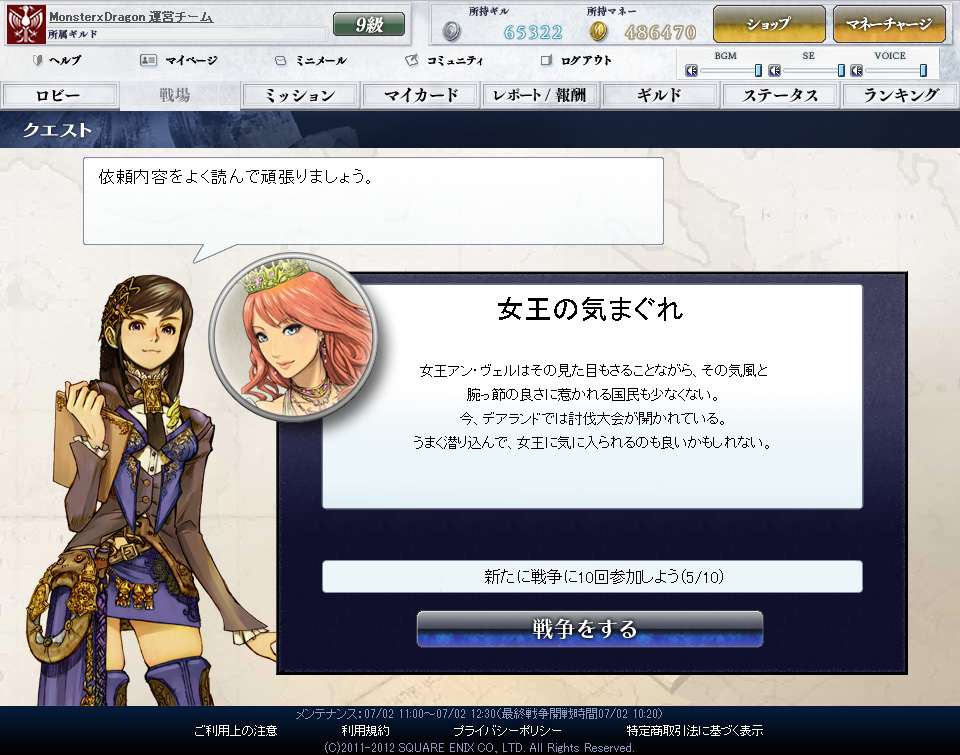Open Community via the pencil note icon

(411, 60)
